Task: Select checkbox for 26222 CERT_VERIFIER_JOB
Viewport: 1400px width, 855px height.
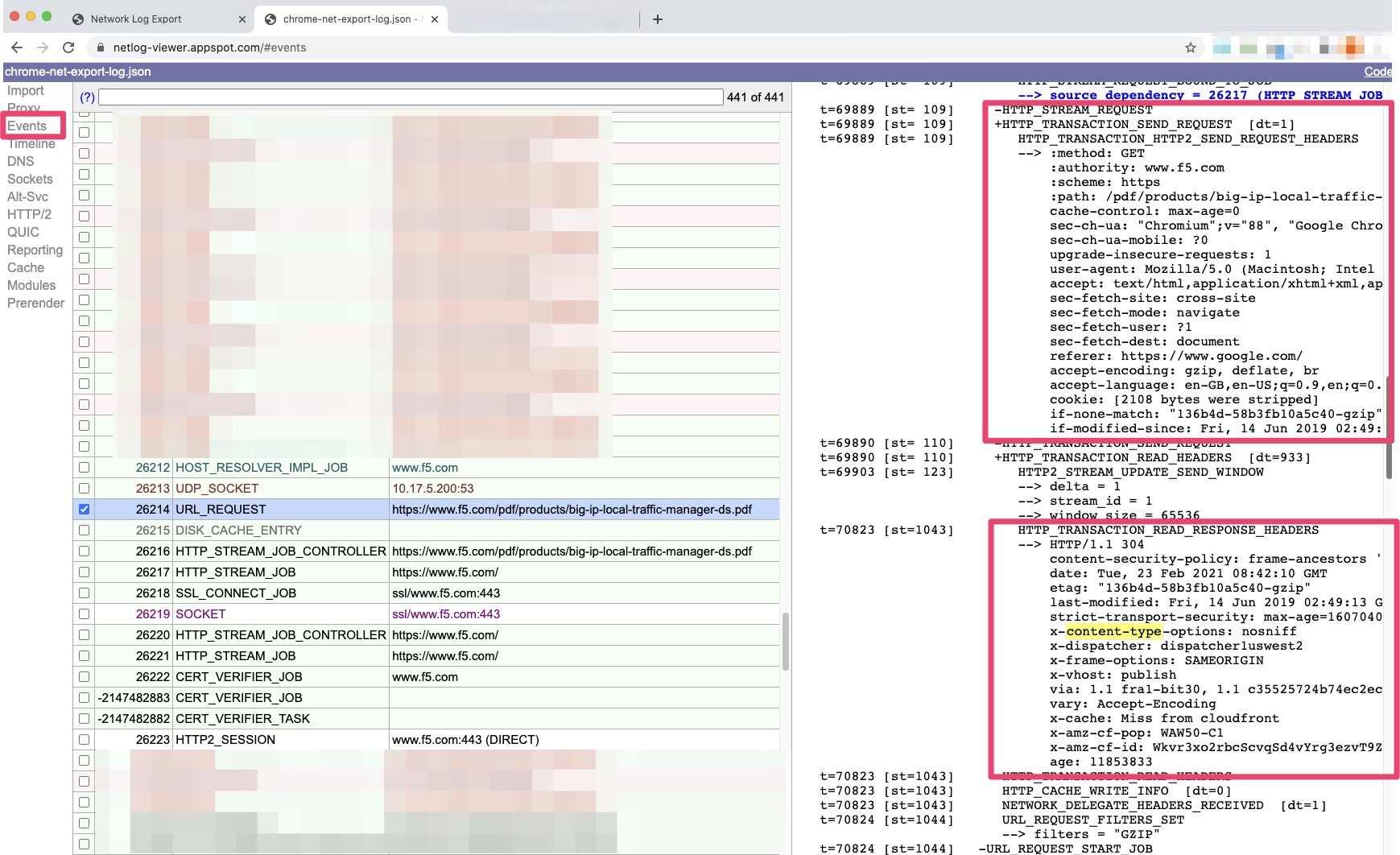Action: 84,676
